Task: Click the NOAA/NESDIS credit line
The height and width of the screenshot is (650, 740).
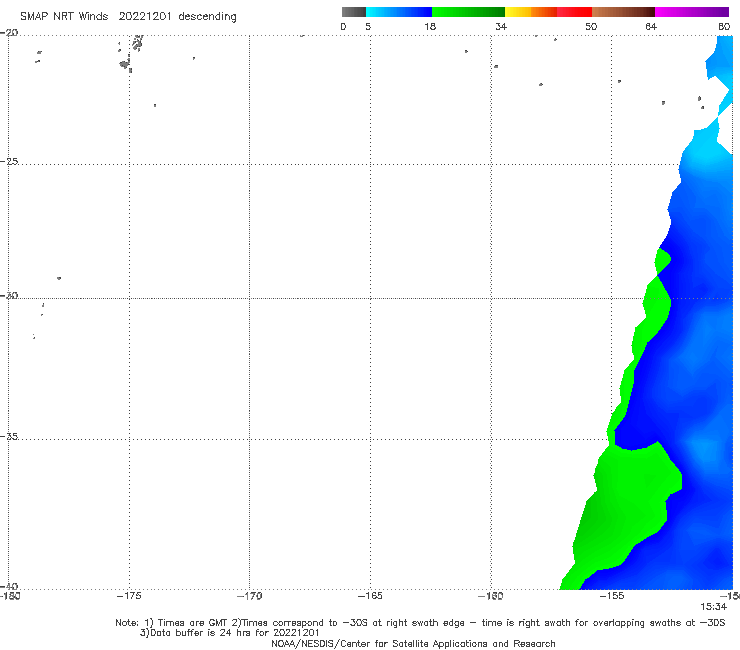Action: 413,644
